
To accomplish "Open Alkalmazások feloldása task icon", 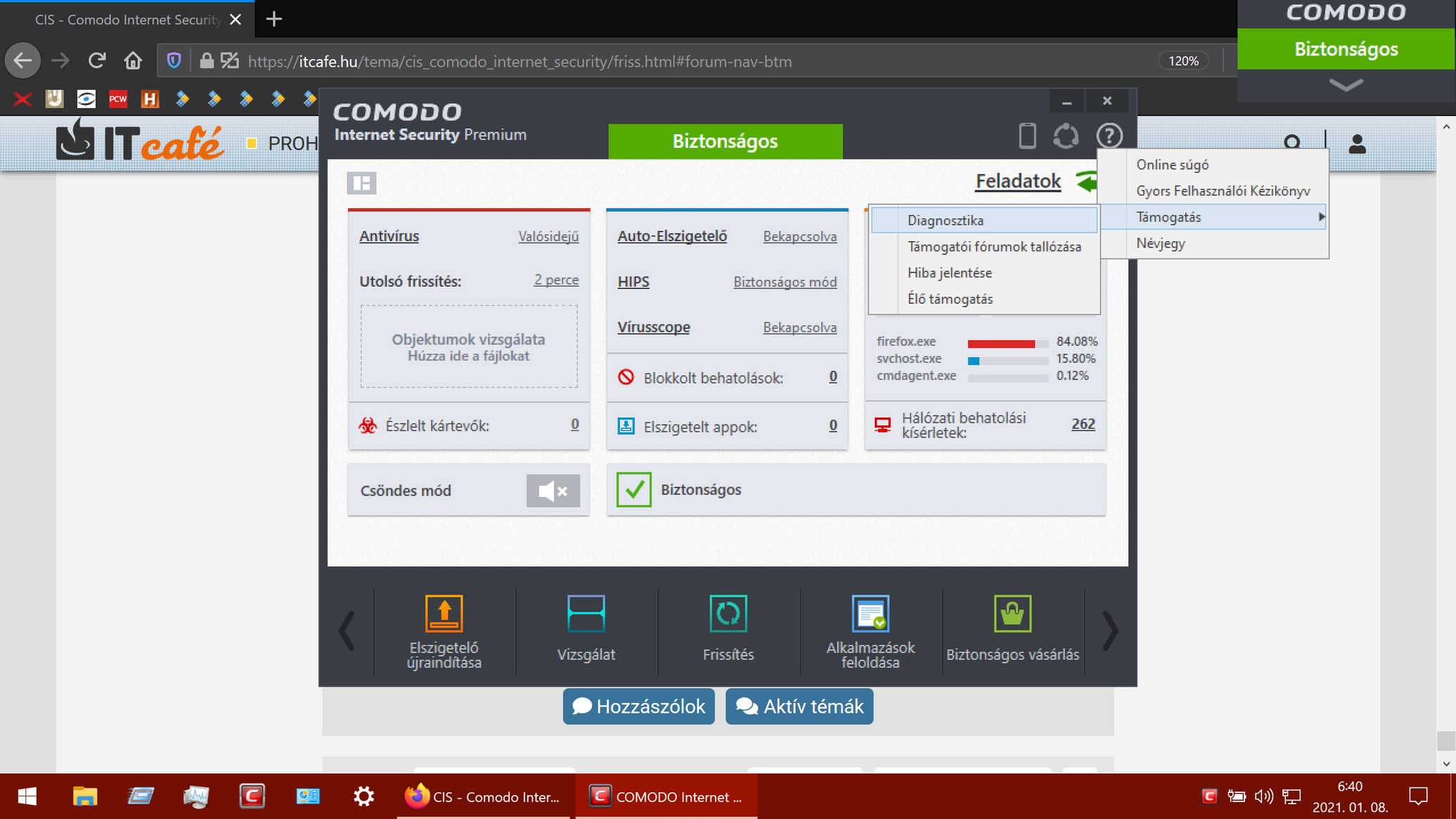I will coord(870,614).
